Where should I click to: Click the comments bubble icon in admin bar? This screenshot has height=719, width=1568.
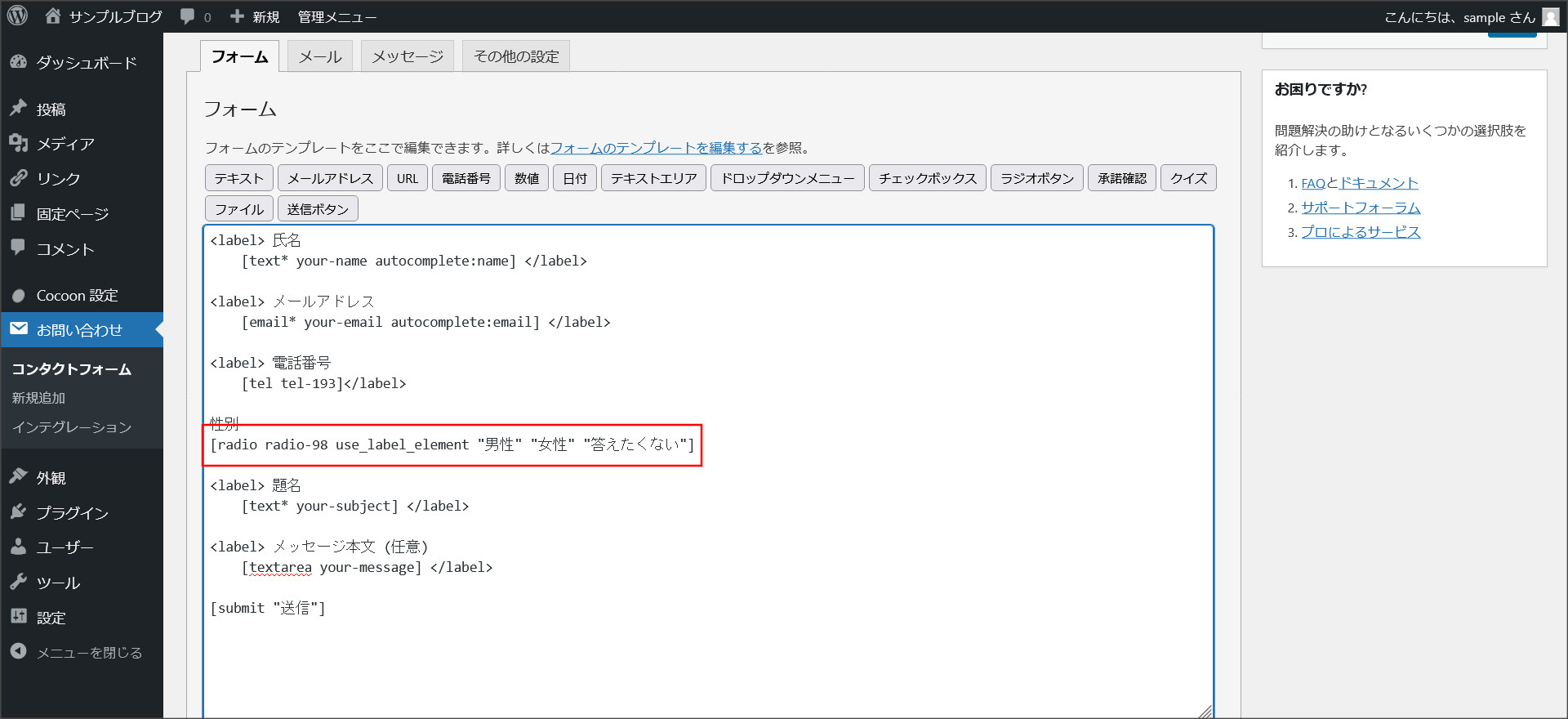(x=188, y=16)
